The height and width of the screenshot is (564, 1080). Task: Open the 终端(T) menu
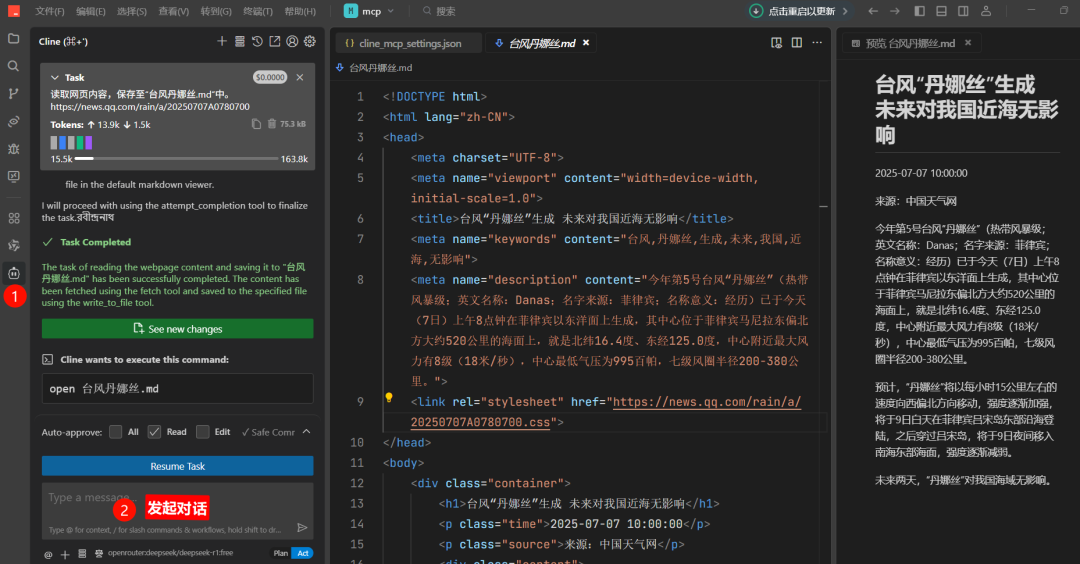(x=259, y=11)
